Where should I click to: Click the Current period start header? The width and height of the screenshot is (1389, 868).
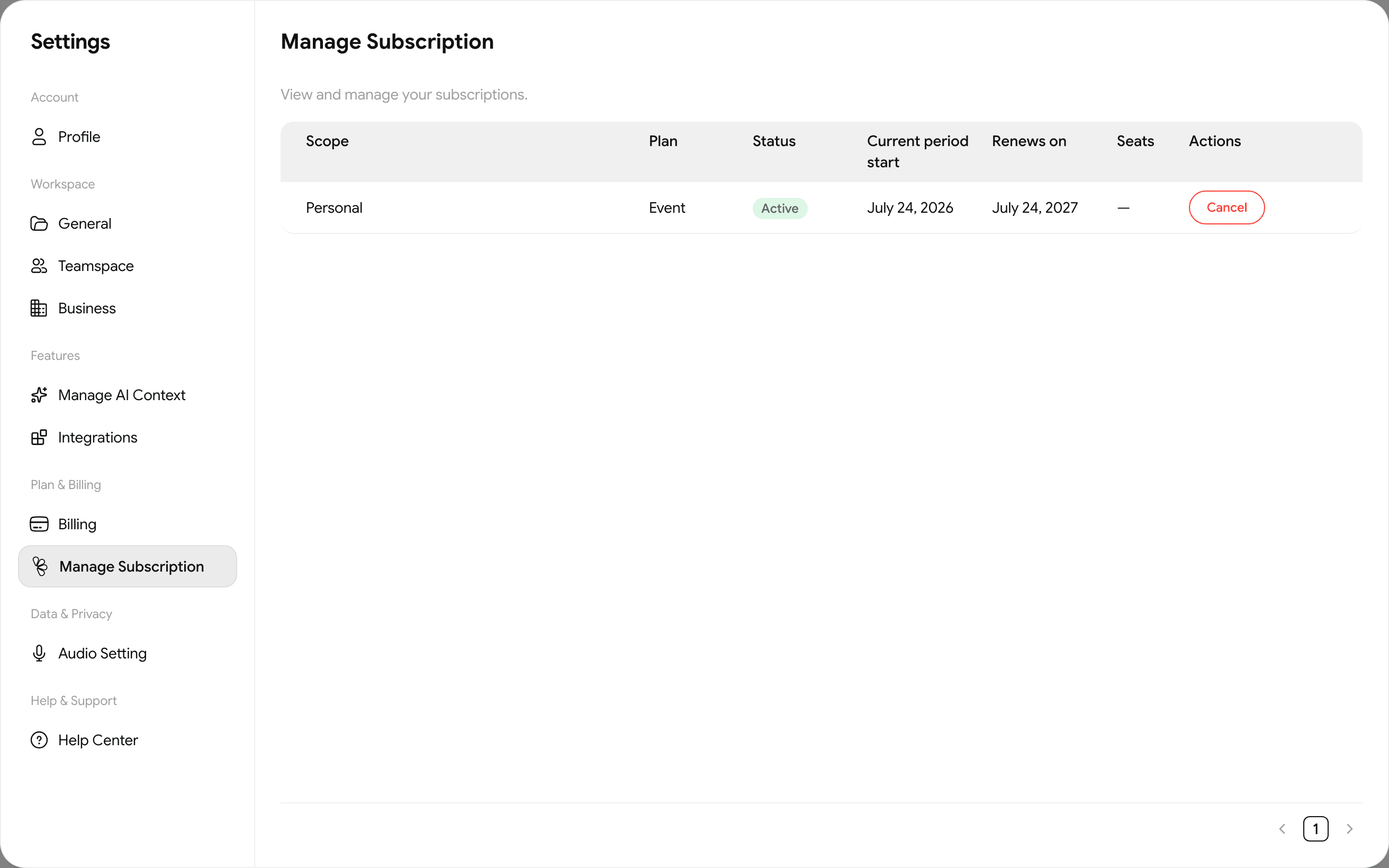click(917, 151)
